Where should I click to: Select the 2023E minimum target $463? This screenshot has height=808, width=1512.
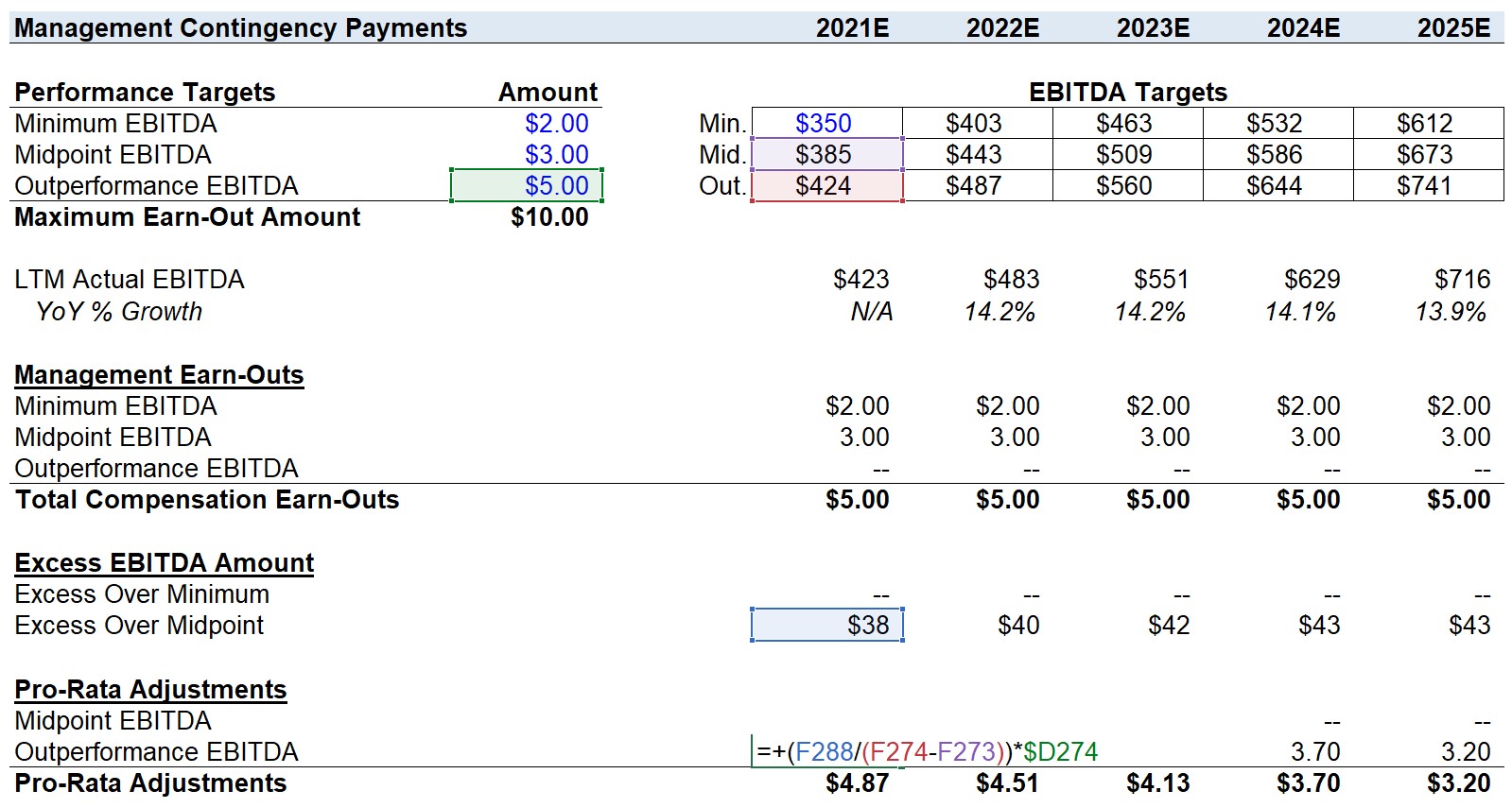click(x=1128, y=123)
